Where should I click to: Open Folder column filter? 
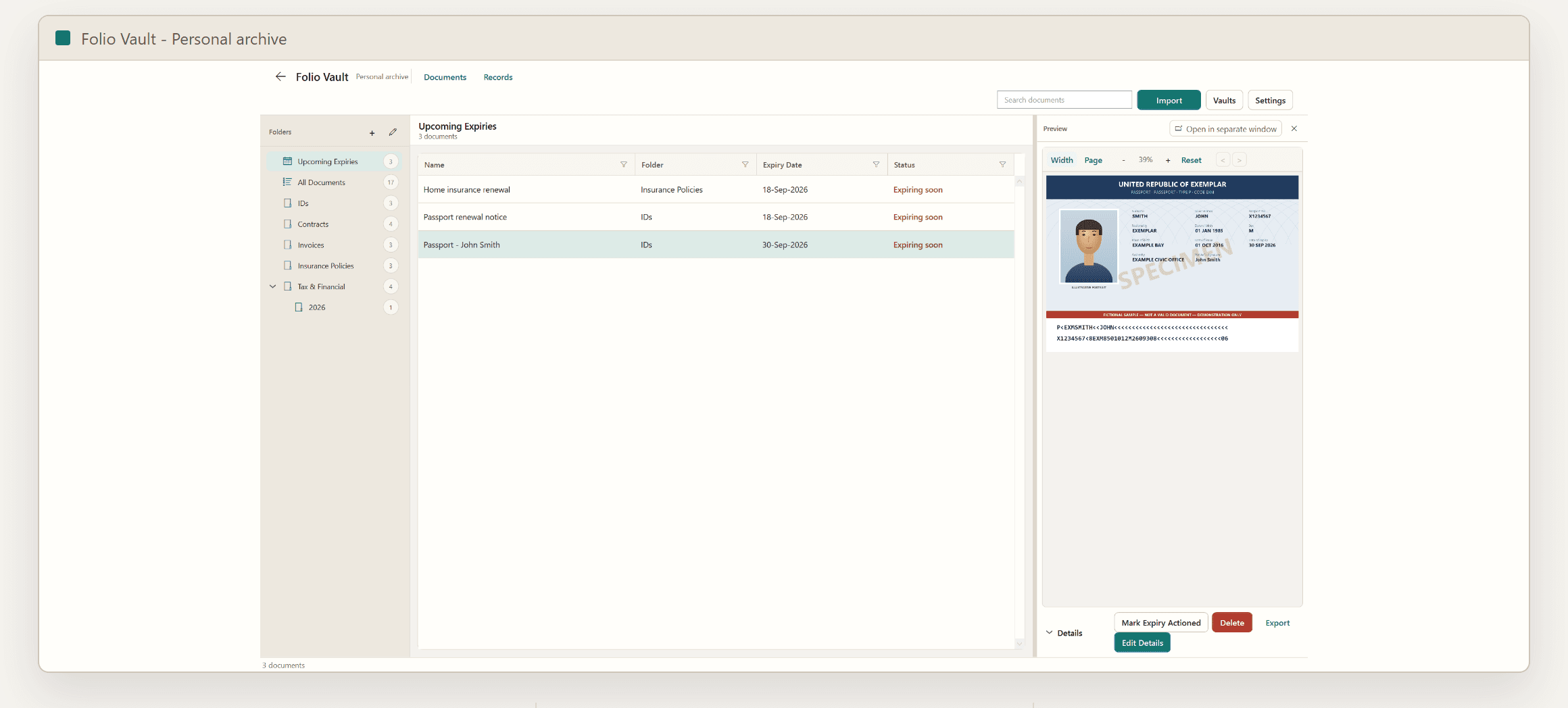tap(745, 165)
